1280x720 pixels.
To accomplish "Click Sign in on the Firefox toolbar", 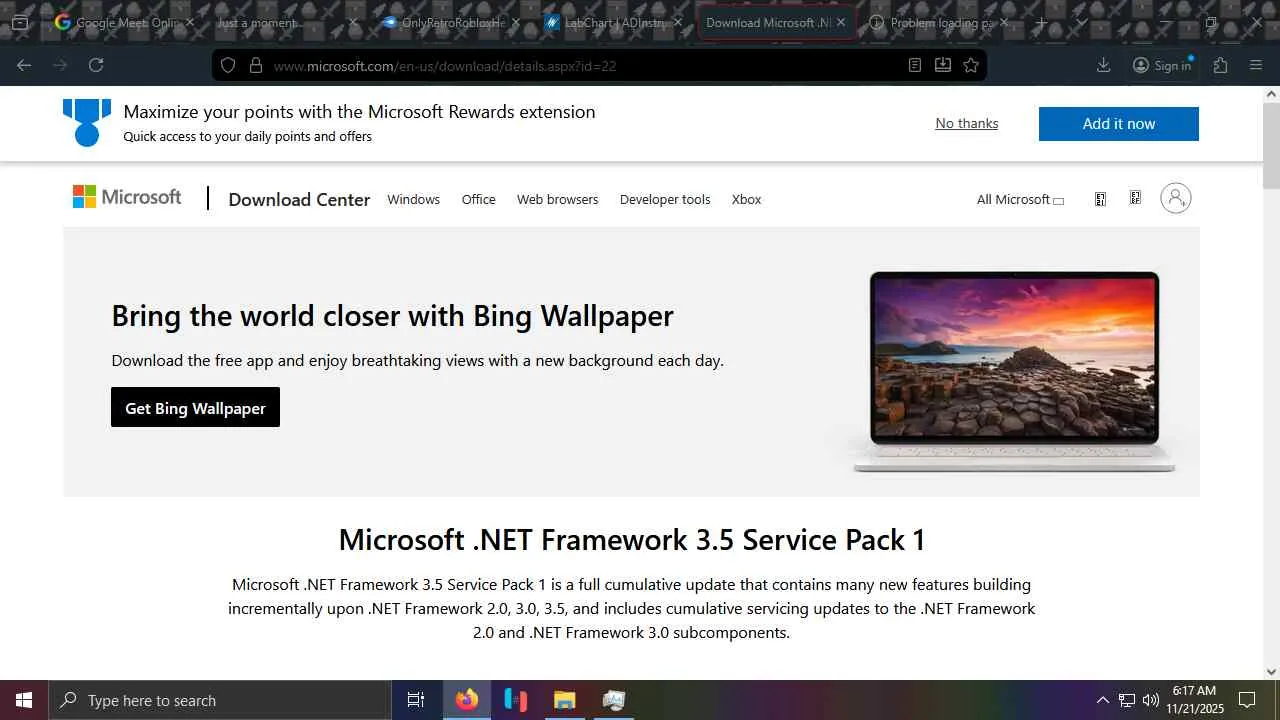I will 1162,65.
